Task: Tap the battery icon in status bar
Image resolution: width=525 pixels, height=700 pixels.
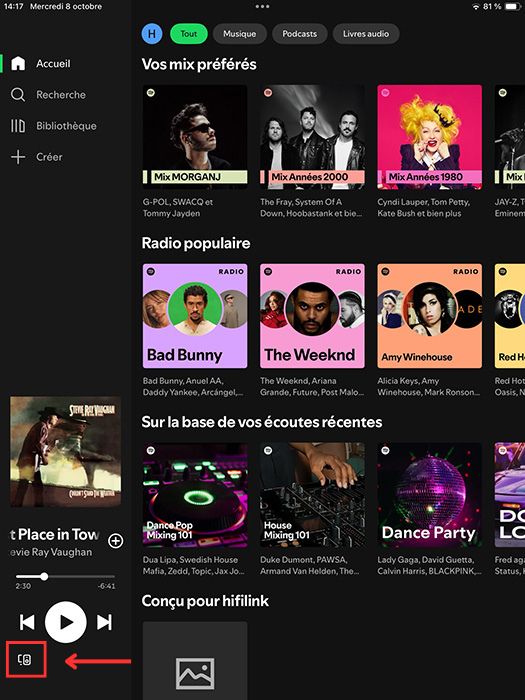Action: [514, 7]
